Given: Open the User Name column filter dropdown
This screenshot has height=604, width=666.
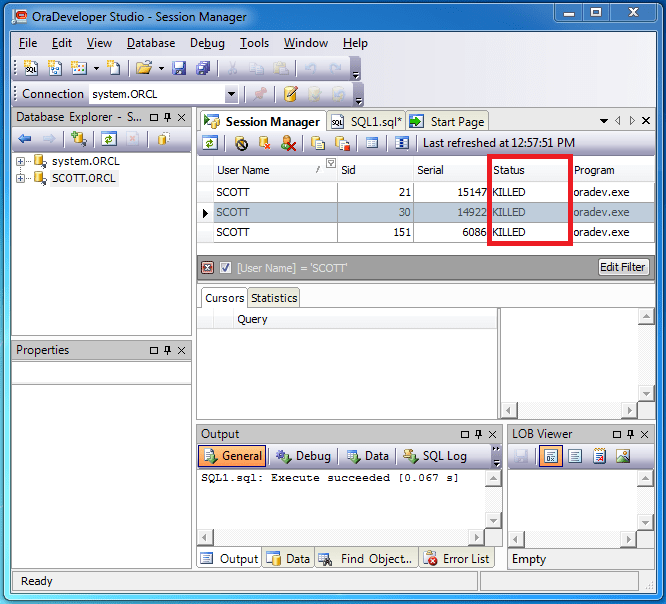Looking at the screenshot, I should click(331, 163).
